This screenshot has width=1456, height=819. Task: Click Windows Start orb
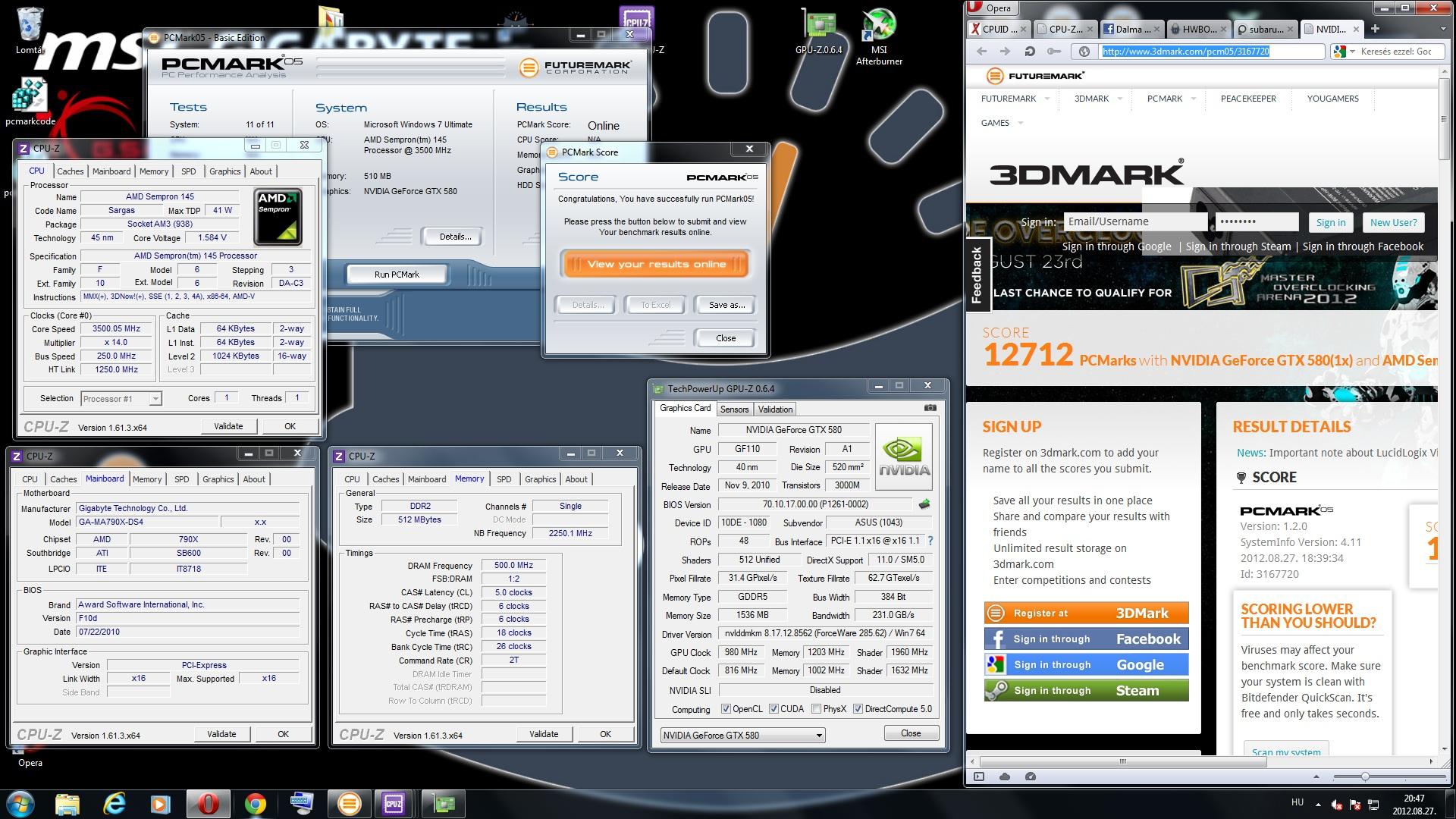coord(20,804)
